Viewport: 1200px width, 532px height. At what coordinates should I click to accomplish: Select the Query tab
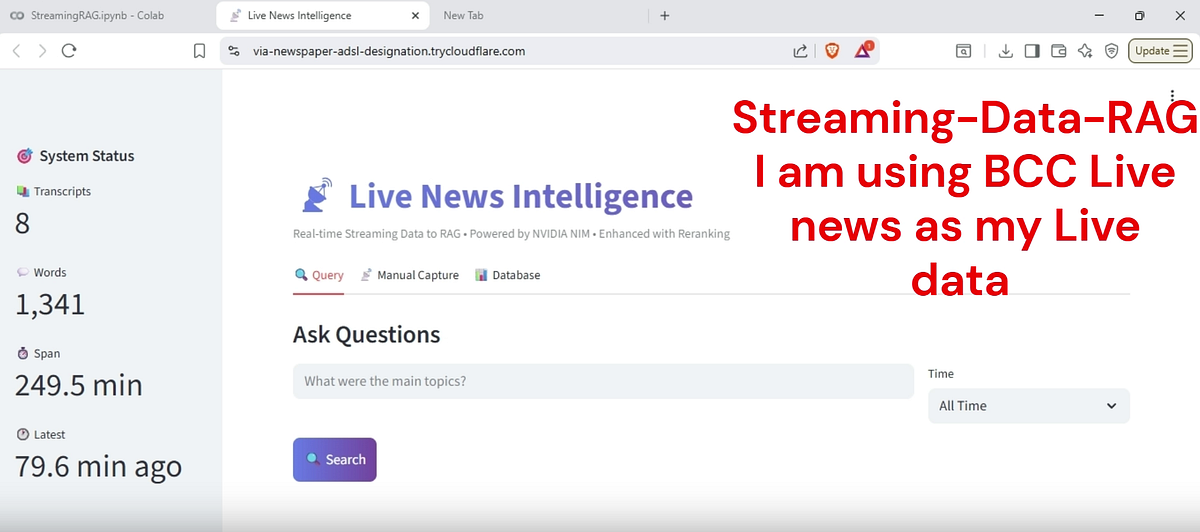coord(319,275)
